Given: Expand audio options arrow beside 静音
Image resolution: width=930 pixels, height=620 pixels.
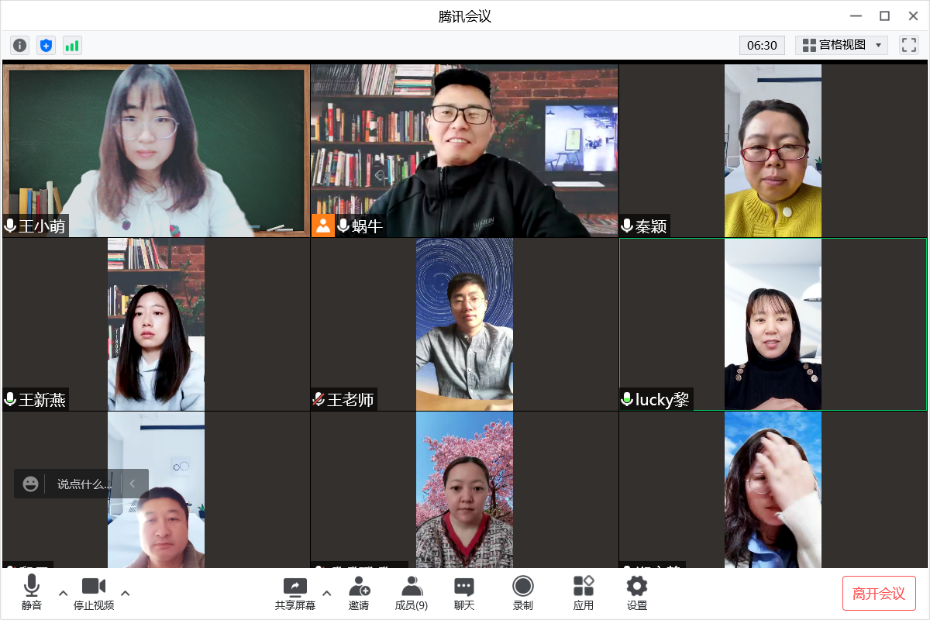Looking at the screenshot, I should click(x=63, y=593).
